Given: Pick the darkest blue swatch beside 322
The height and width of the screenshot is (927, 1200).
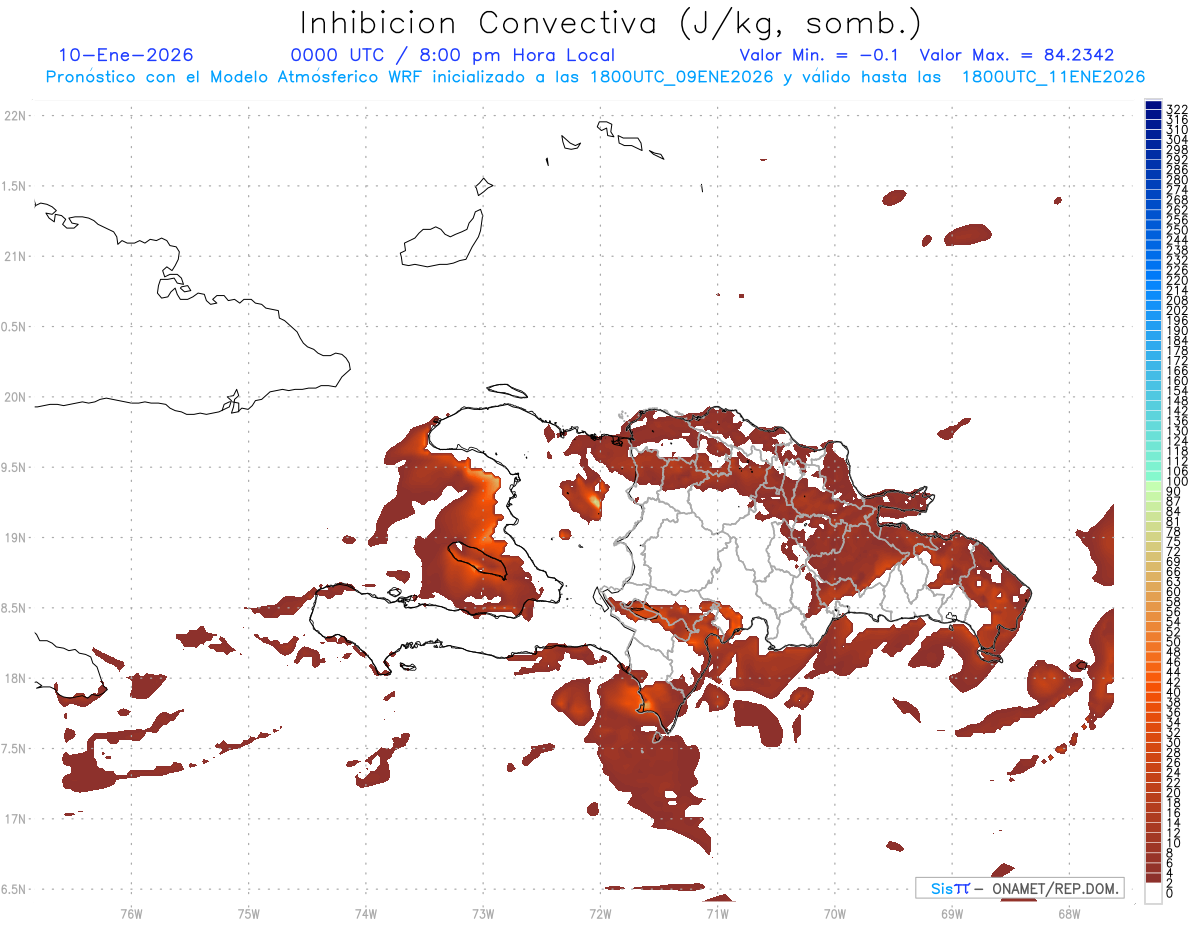Looking at the screenshot, I should (1153, 105).
